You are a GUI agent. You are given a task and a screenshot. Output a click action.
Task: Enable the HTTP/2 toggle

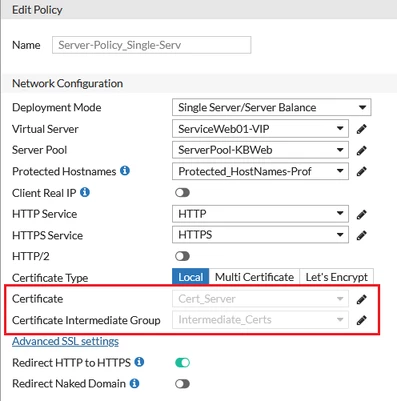pos(182,256)
